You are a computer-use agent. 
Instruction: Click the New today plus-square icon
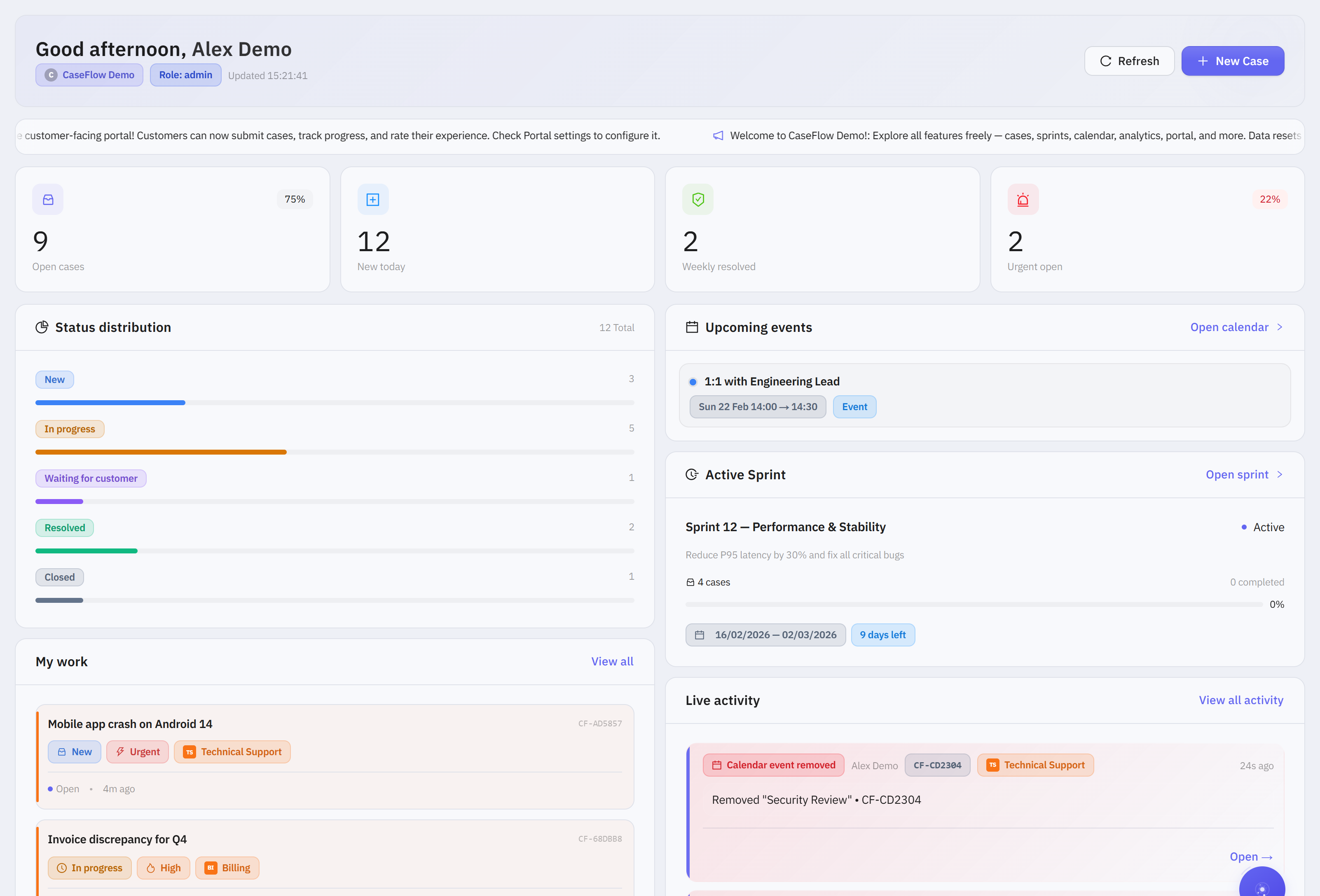pos(372,199)
